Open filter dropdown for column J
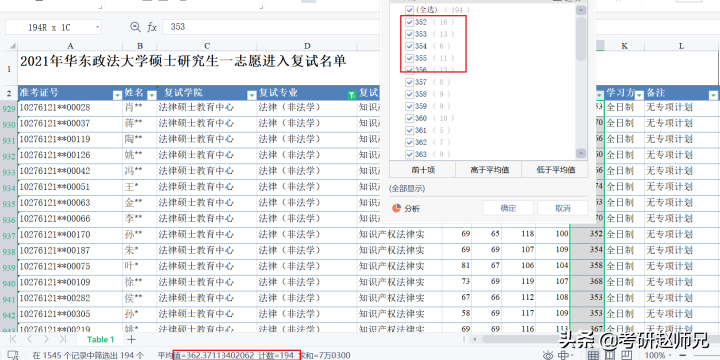The image size is (720, 360). [599, 95]
